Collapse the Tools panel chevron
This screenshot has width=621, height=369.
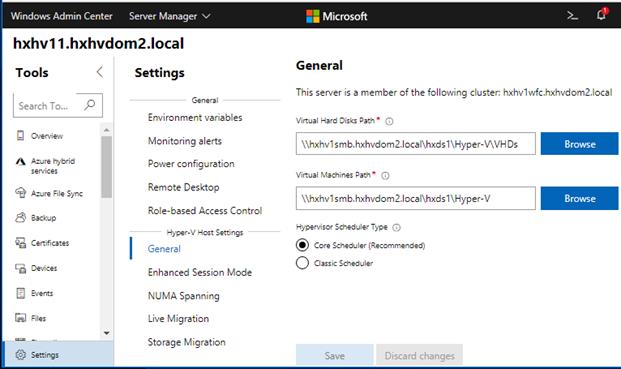coord(99,72)
